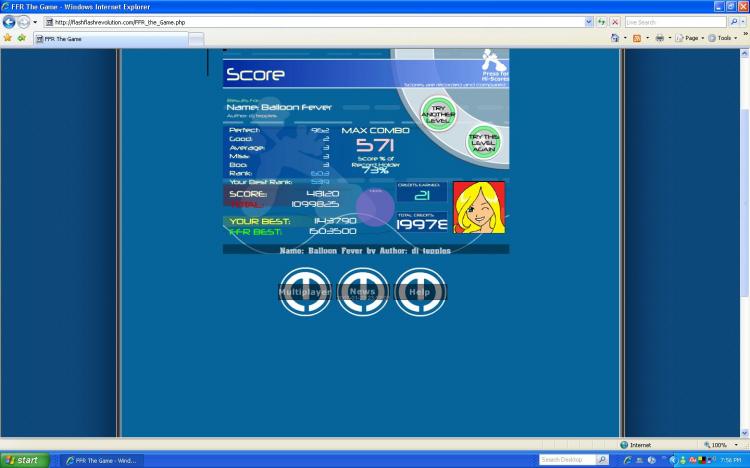Click the Stop loading icon
Screen dimensions: 750x468
pyautogui.click(x=615, y=22)
